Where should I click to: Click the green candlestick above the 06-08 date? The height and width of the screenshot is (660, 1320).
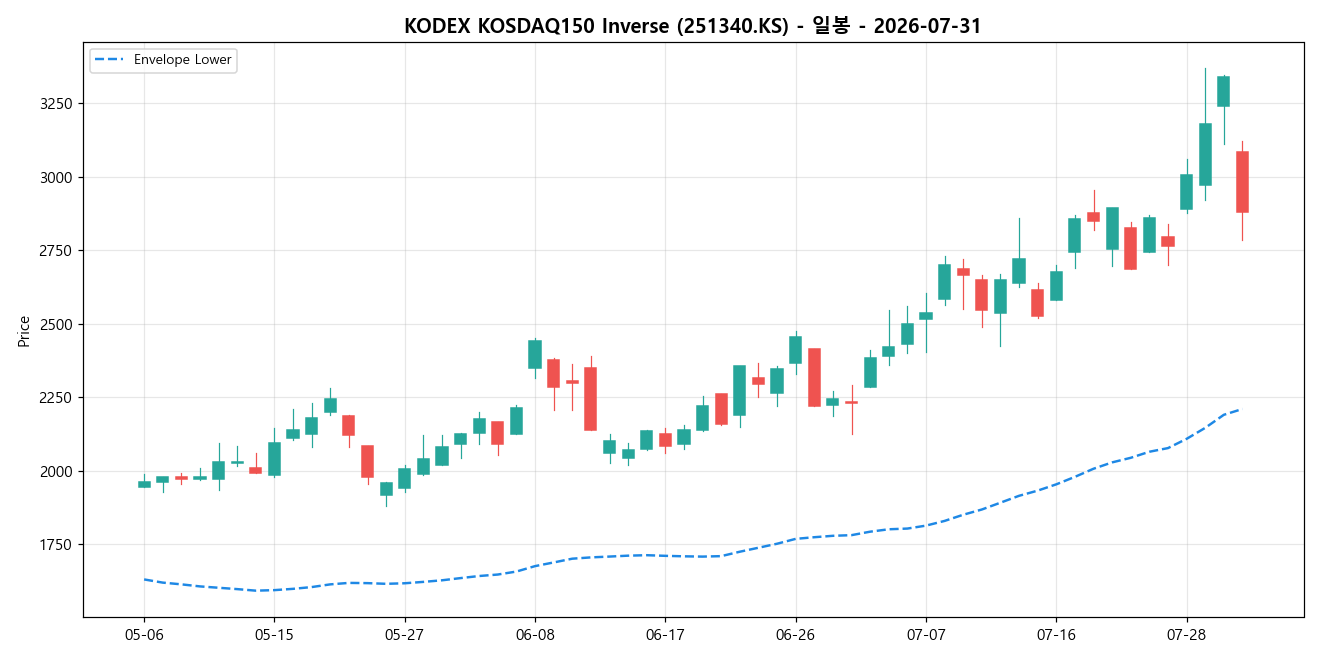pyautogui.click(x=535, y=354)
